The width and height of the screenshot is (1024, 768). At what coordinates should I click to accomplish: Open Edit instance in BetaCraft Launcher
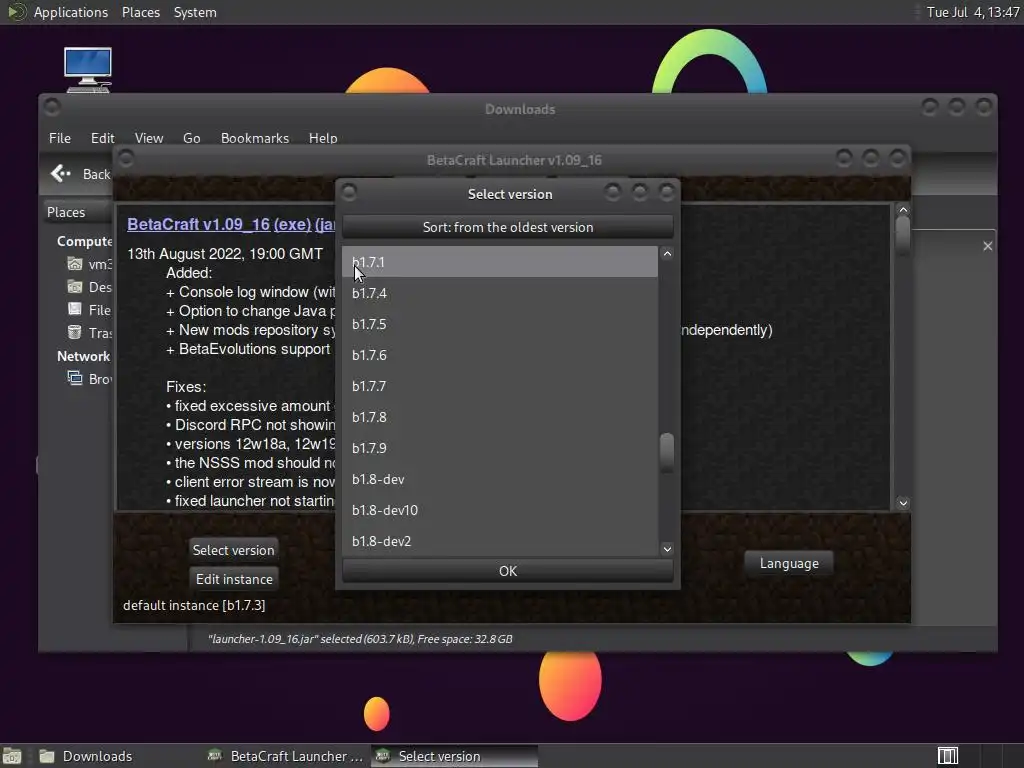coord(234,579)
